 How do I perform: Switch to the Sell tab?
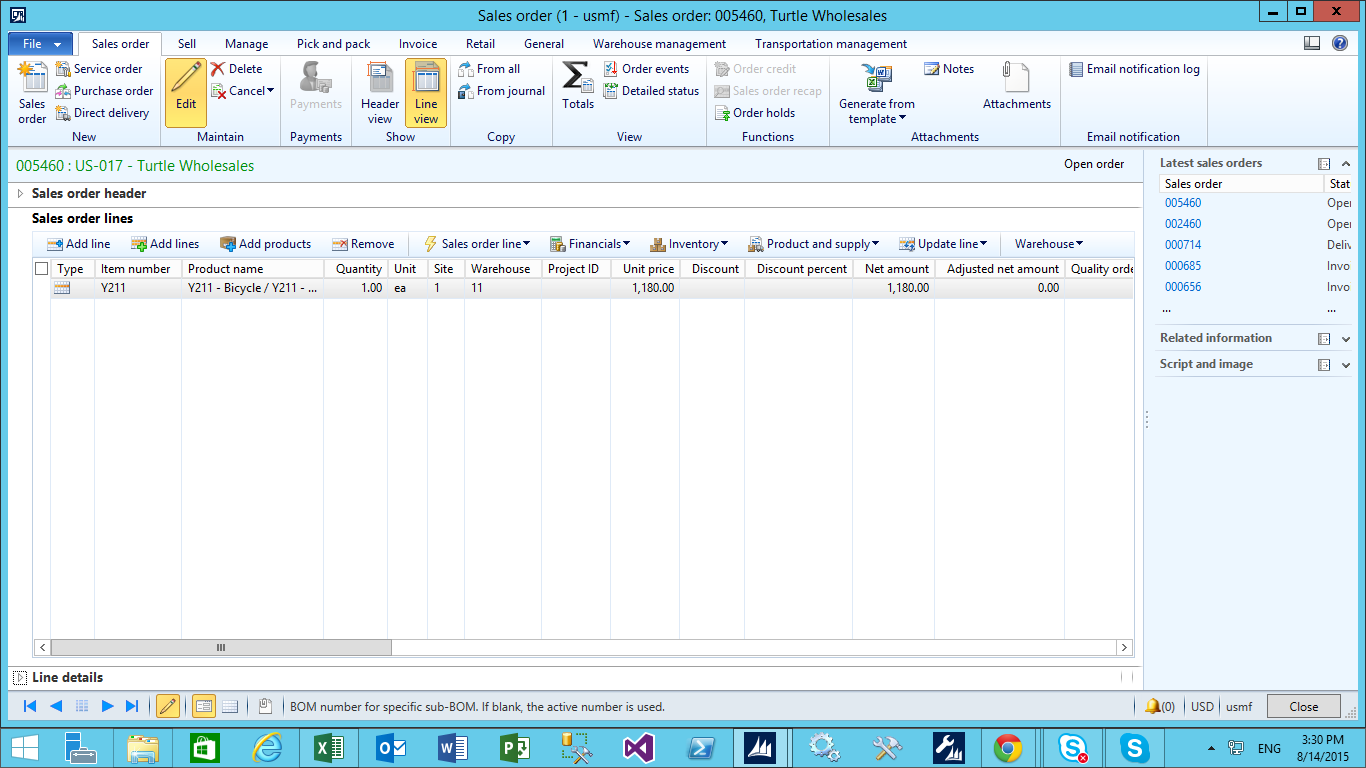[x=187, y=44]
